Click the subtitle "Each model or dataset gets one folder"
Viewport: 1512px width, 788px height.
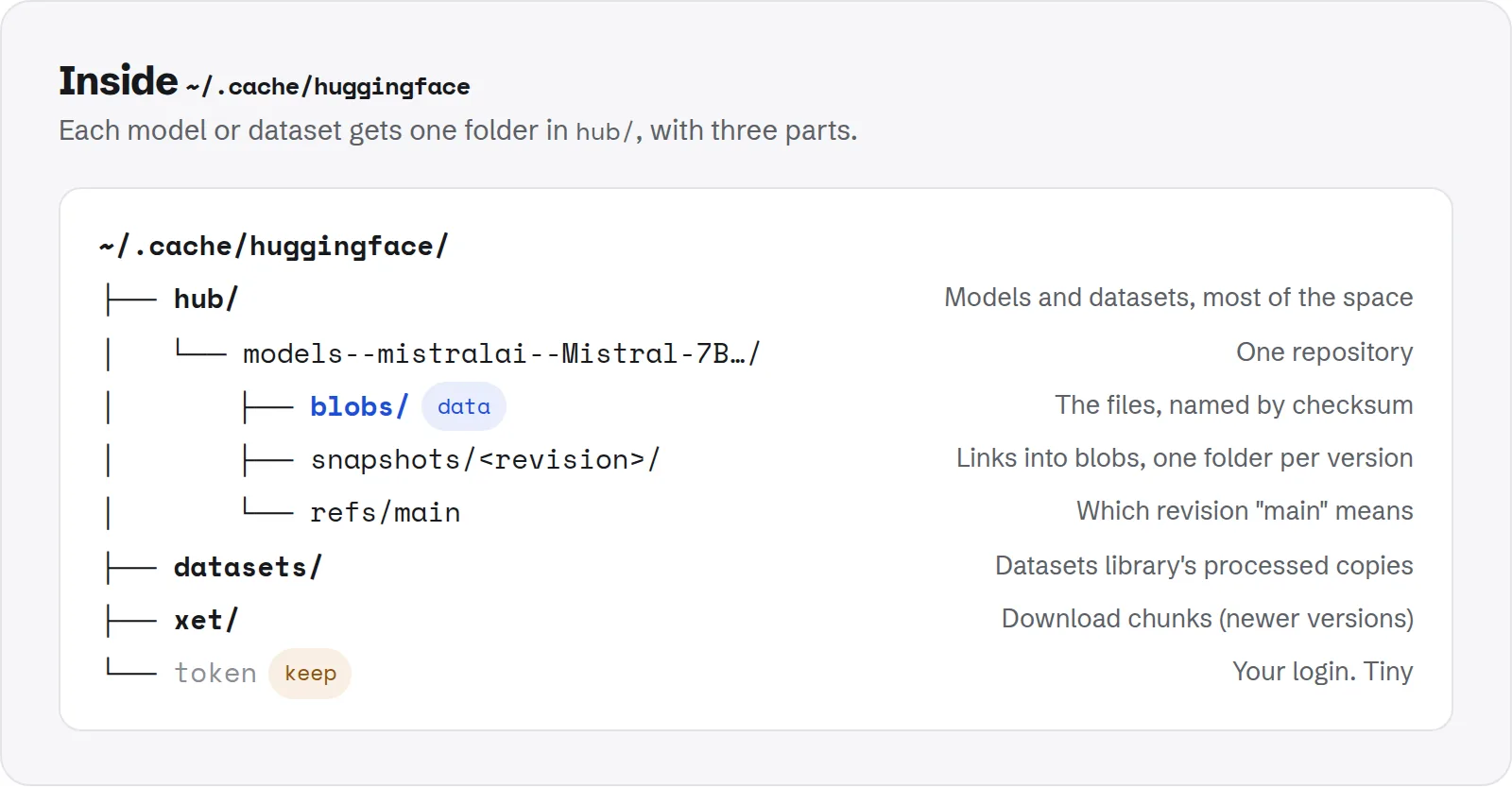(x=299, y=130)
